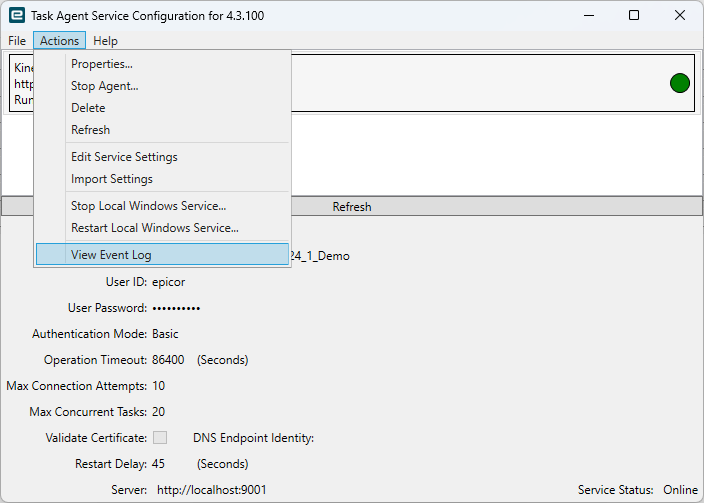Click the Operation Timeout value 86400
Viewport: 704px width, 503px height.
(168, 360)
